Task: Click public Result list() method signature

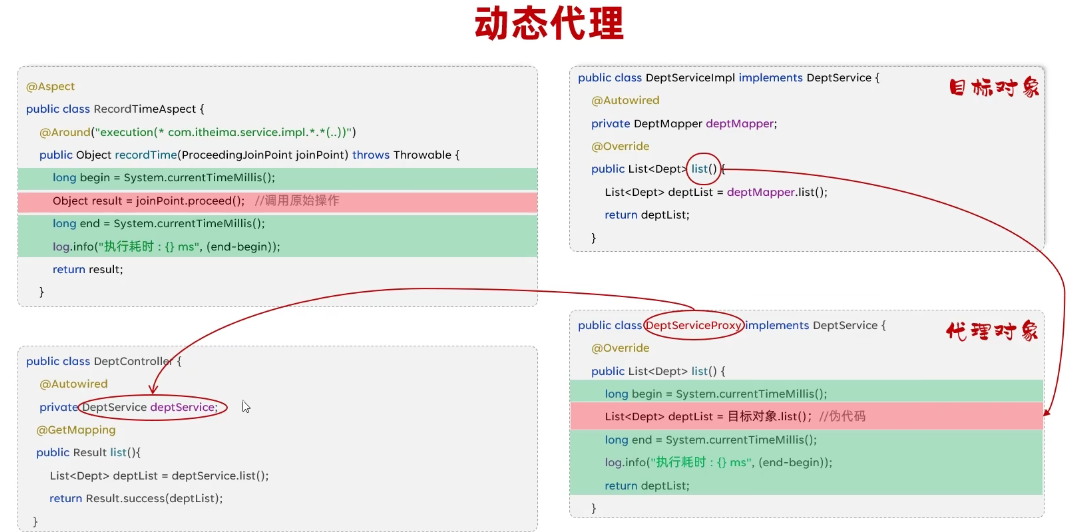Action: (x=87, y=453)
